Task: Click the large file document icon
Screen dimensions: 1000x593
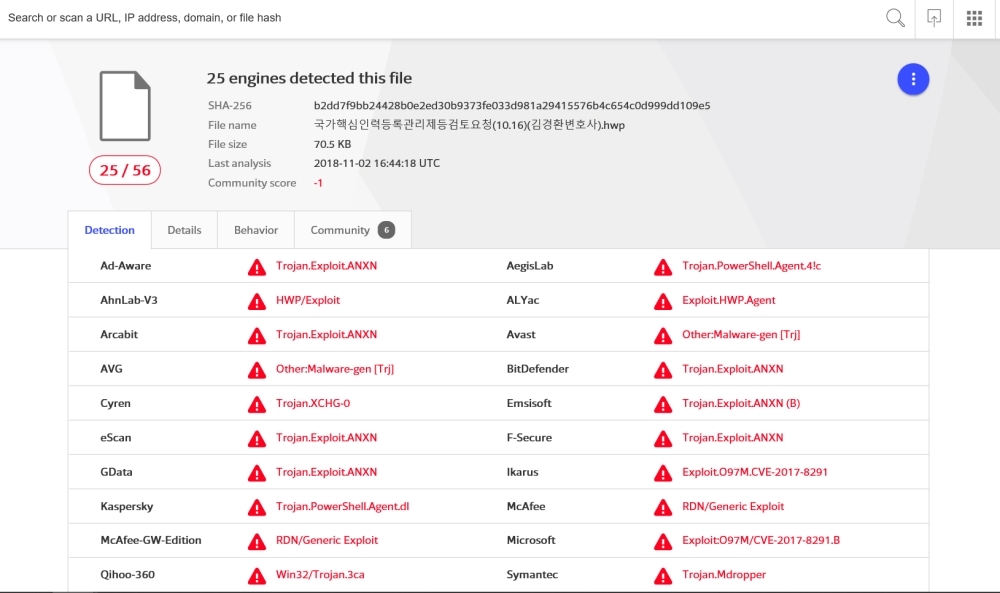Action: [x=125, y=106]
